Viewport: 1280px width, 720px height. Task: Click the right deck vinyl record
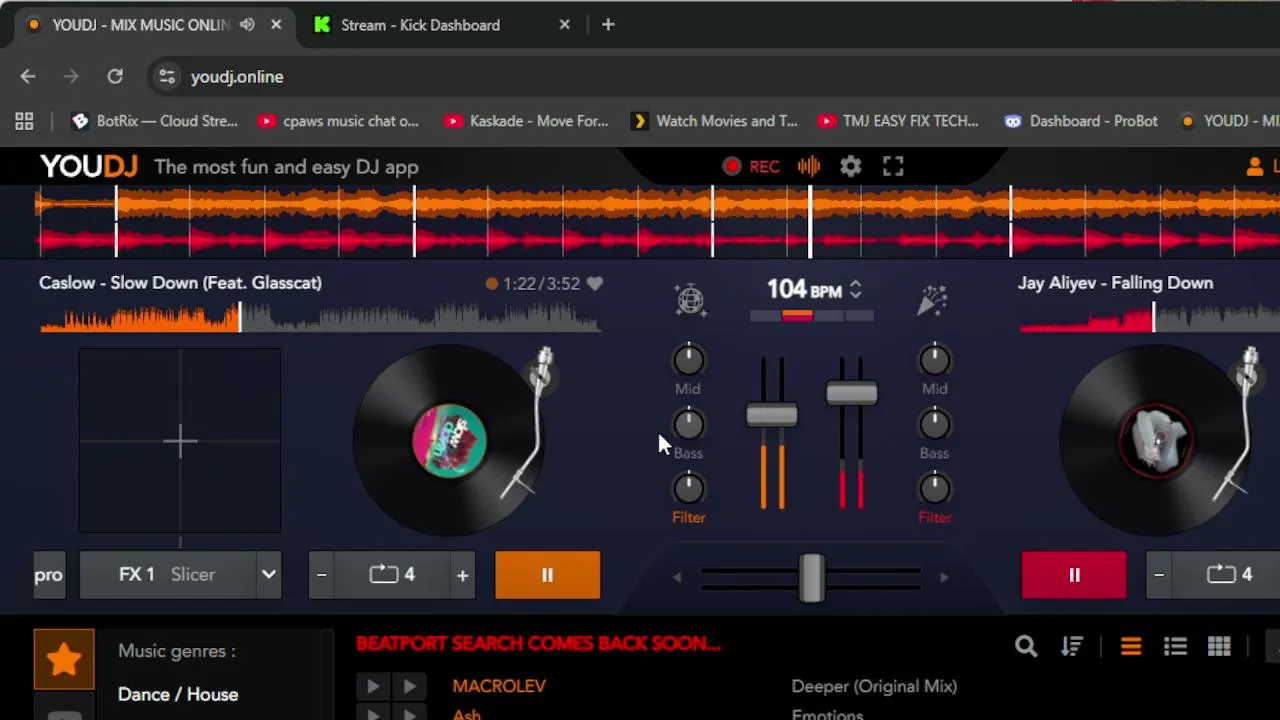pyautogui.click(x=1156, y=440)
